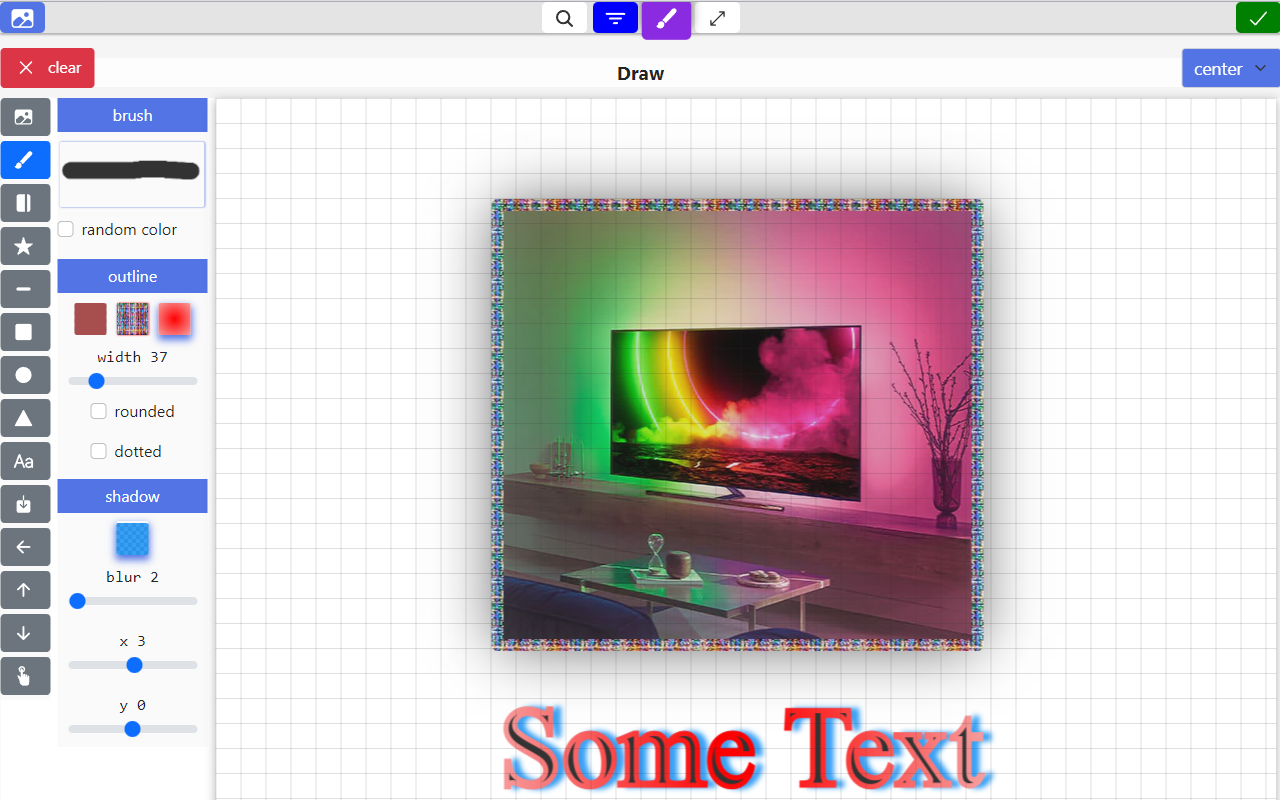This screenshot has width=1280, height=800.
Task: Click the image icon in top-left corner
Action: pyautogui.click(x=22, y=17)
